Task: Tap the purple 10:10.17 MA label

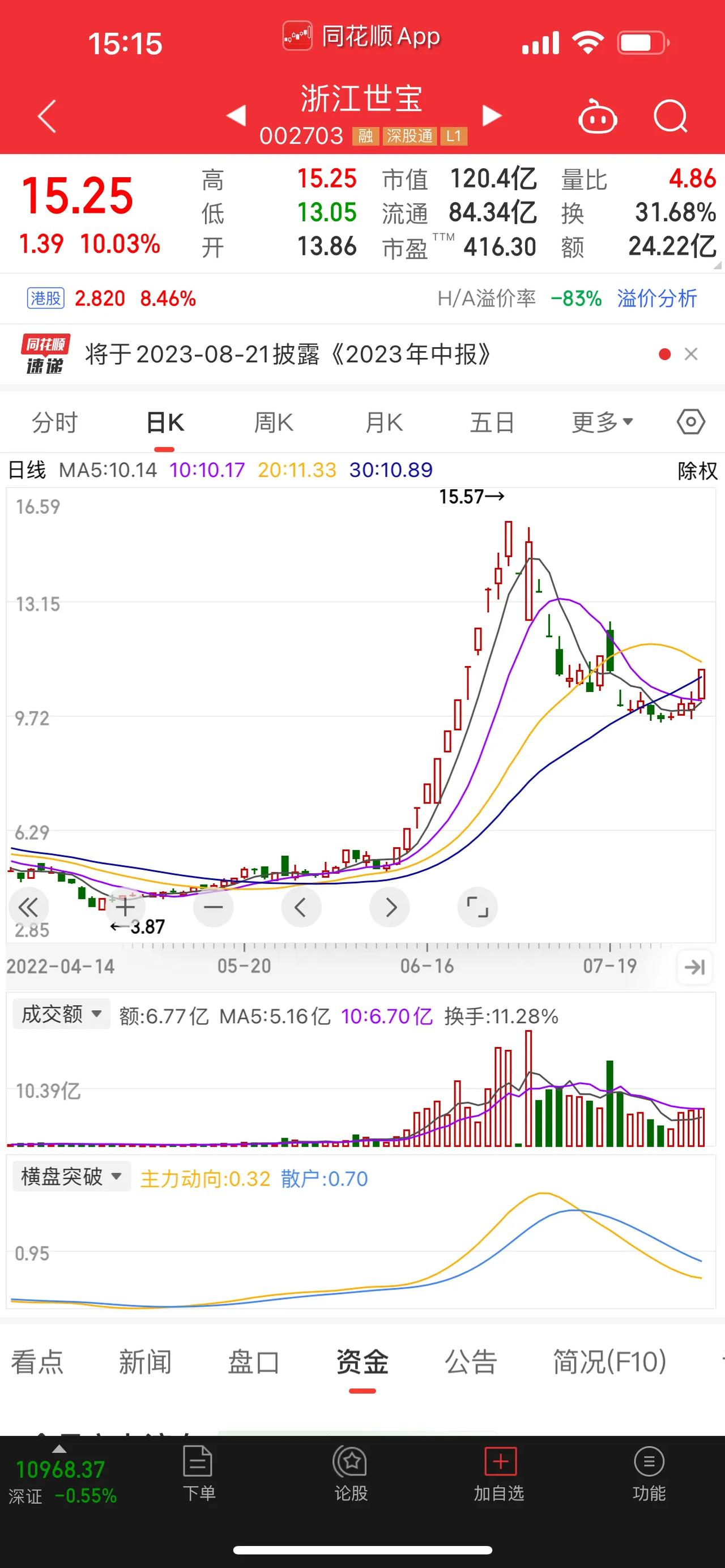Action: tap(207, 470)
